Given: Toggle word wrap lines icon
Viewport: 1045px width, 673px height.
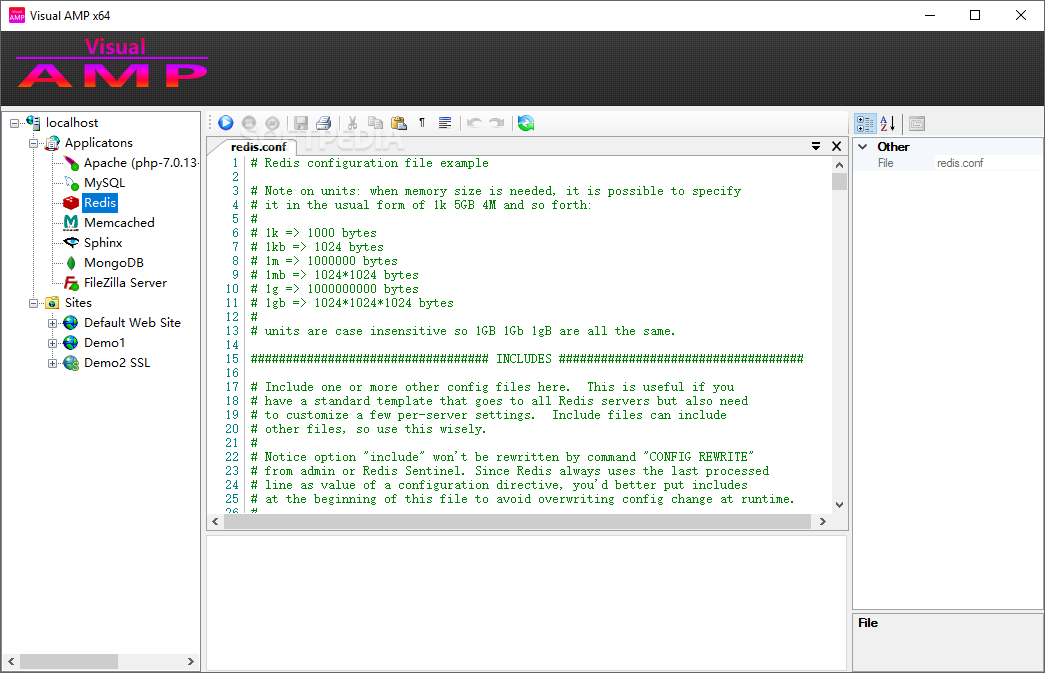Looking at the screenshot, I should click(445, 123).
